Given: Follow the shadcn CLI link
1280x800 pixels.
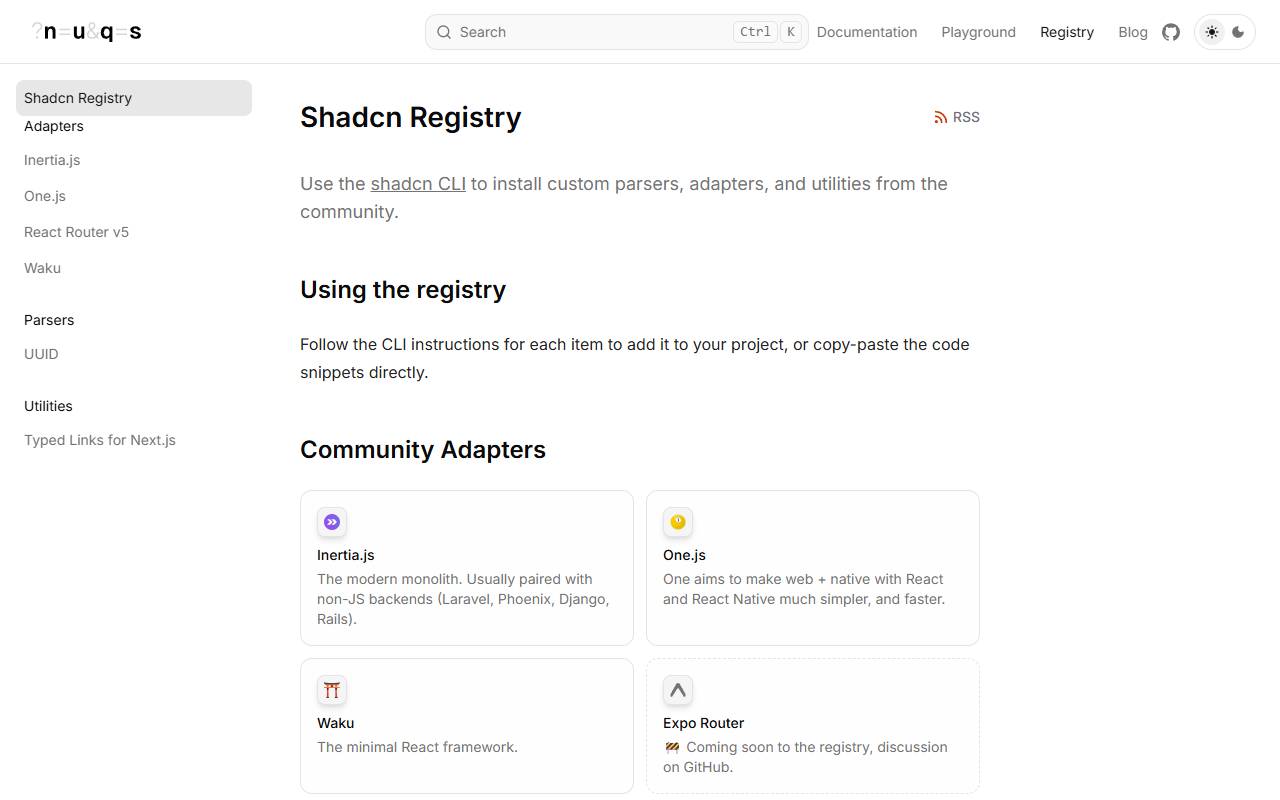Looking at the screenshot, I should point(418,184).
